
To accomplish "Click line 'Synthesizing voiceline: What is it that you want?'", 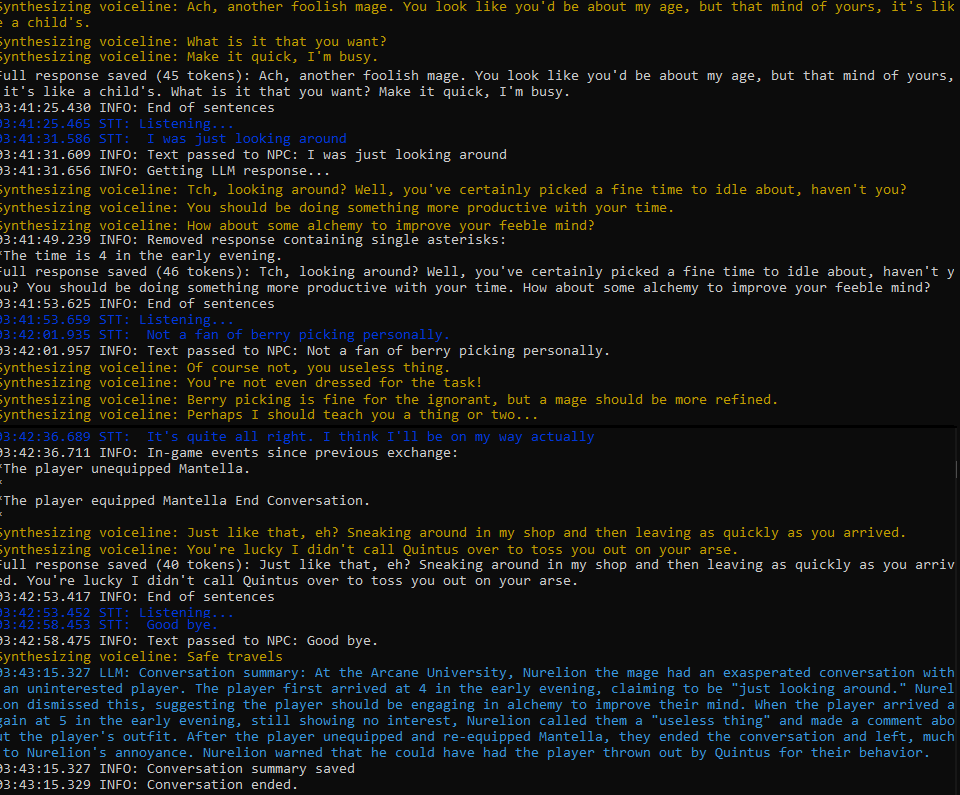I will [x=193, y=42].
